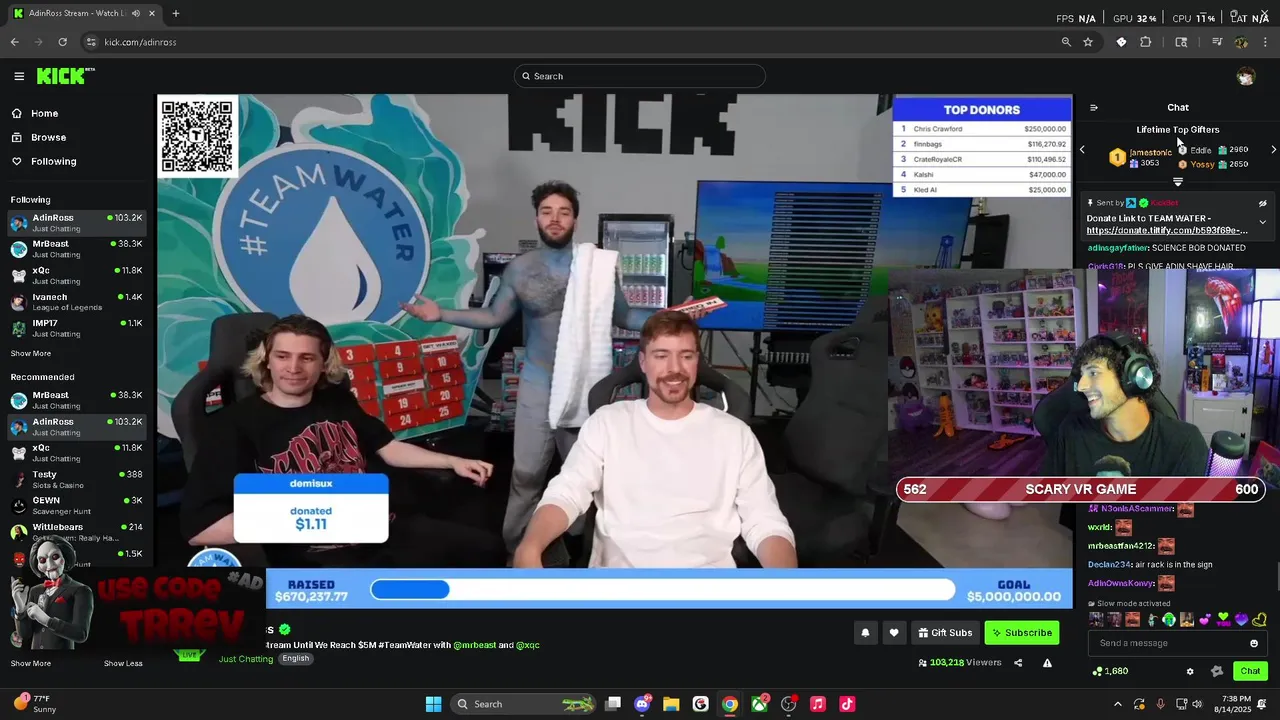Toggle stream notifications bell button

coord(865,632)
